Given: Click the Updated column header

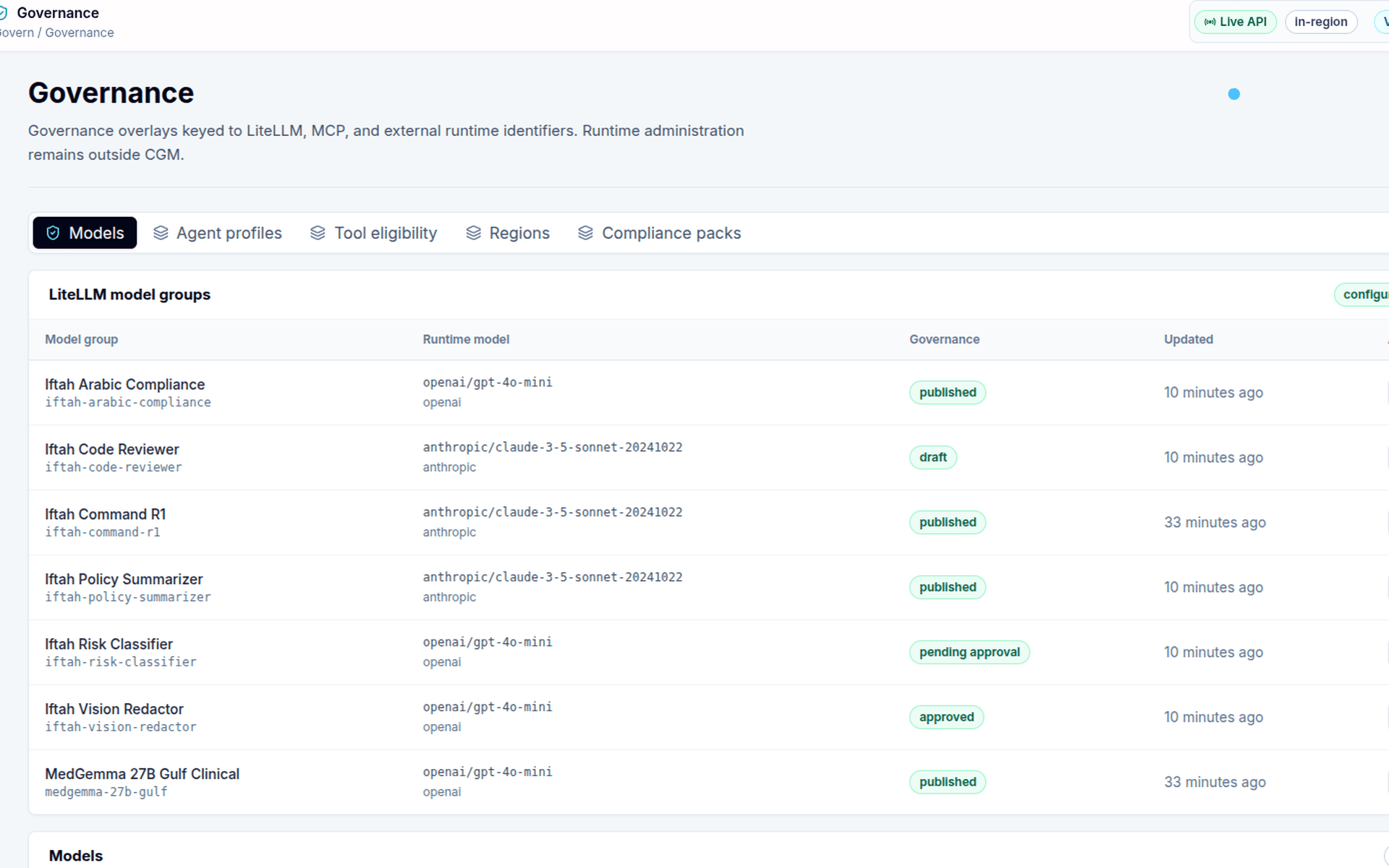Looking at the screenshot, I should (1189, 339).
